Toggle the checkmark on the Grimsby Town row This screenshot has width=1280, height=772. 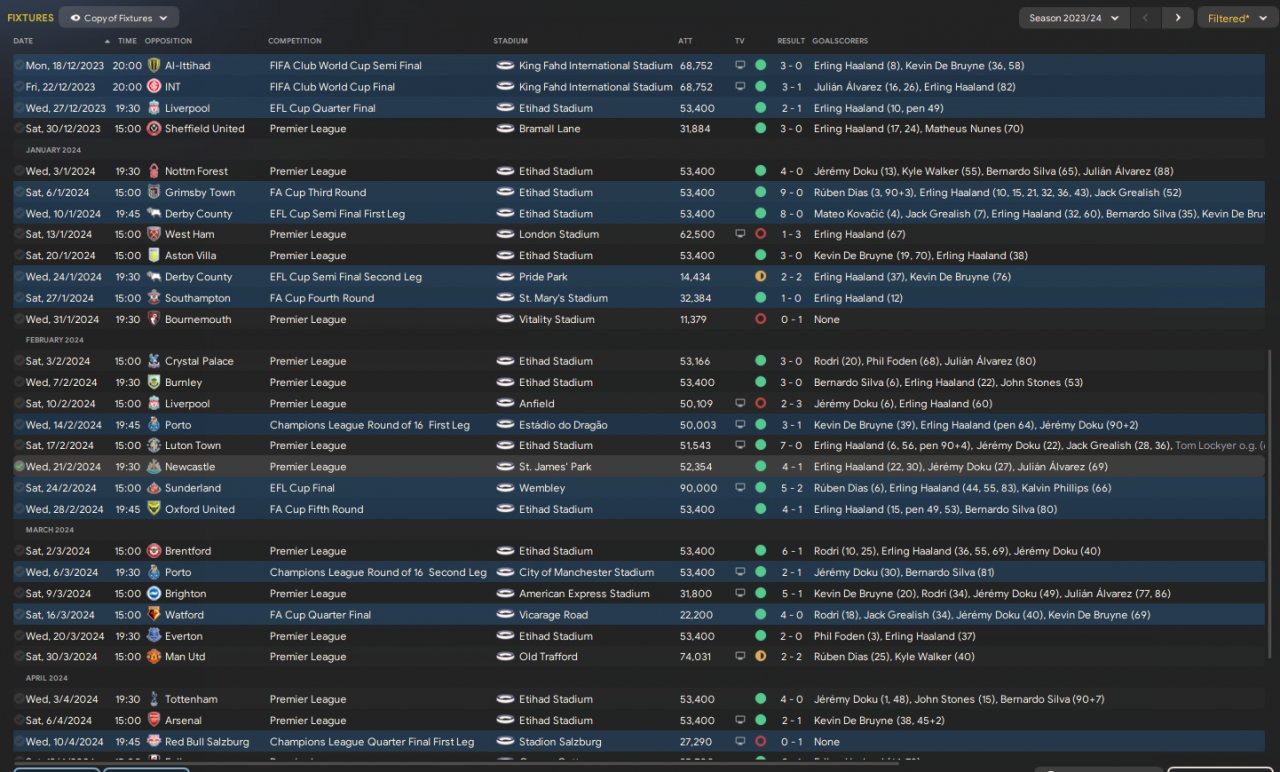tap(19, 193)
